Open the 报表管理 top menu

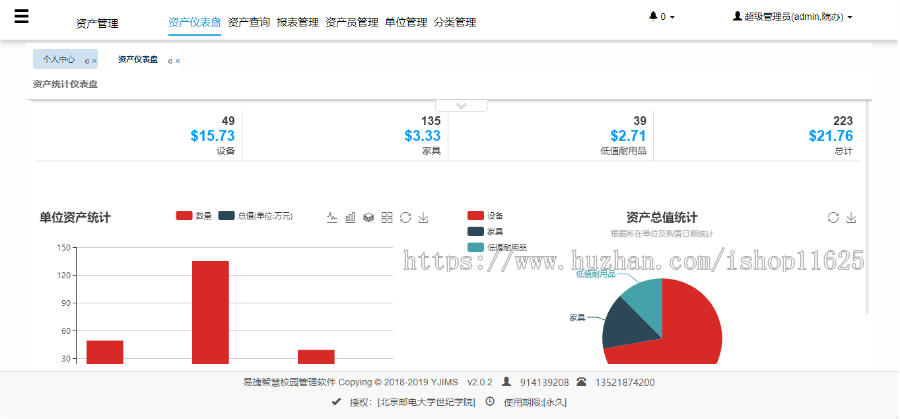(x=297, y=22)
